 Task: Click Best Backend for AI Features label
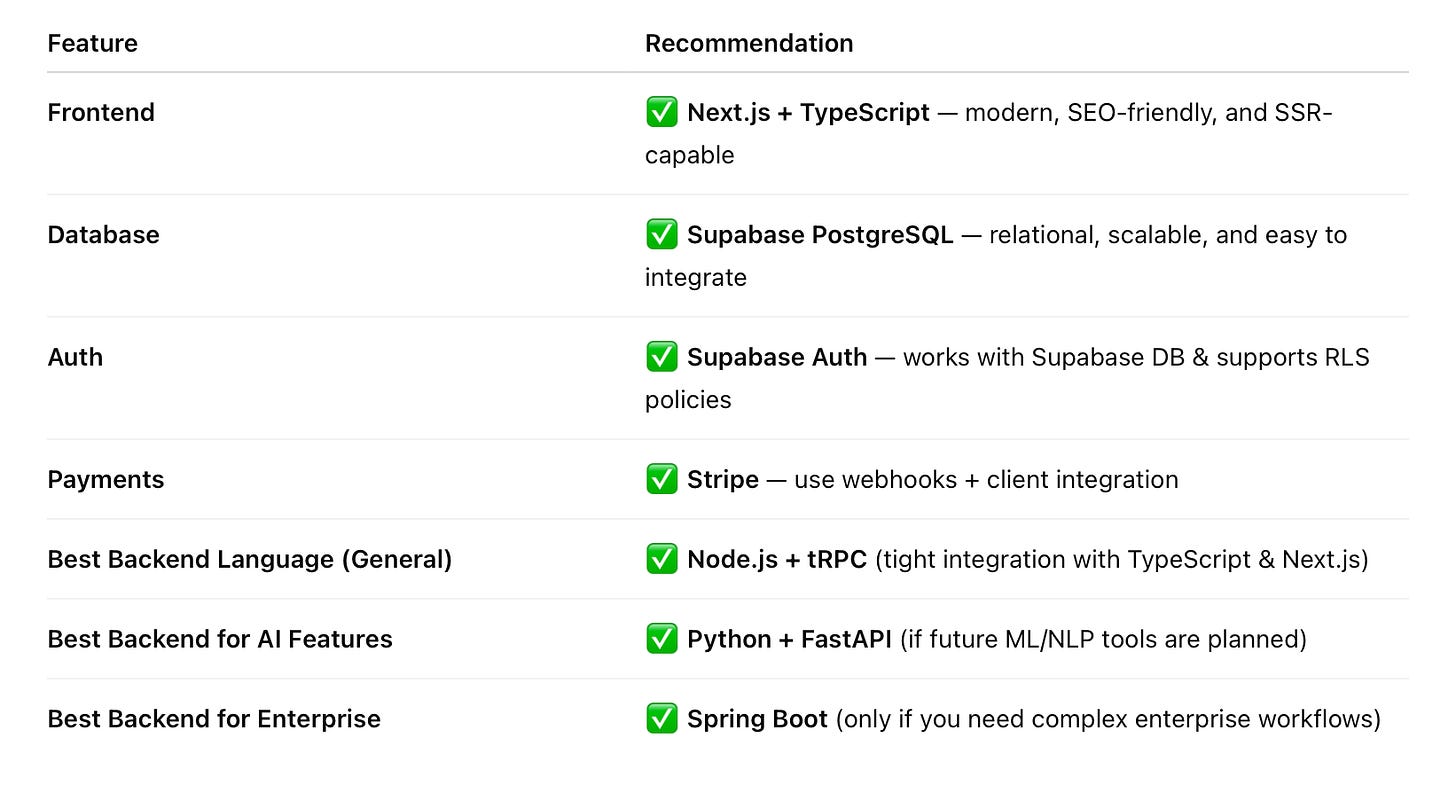(220, 639)
